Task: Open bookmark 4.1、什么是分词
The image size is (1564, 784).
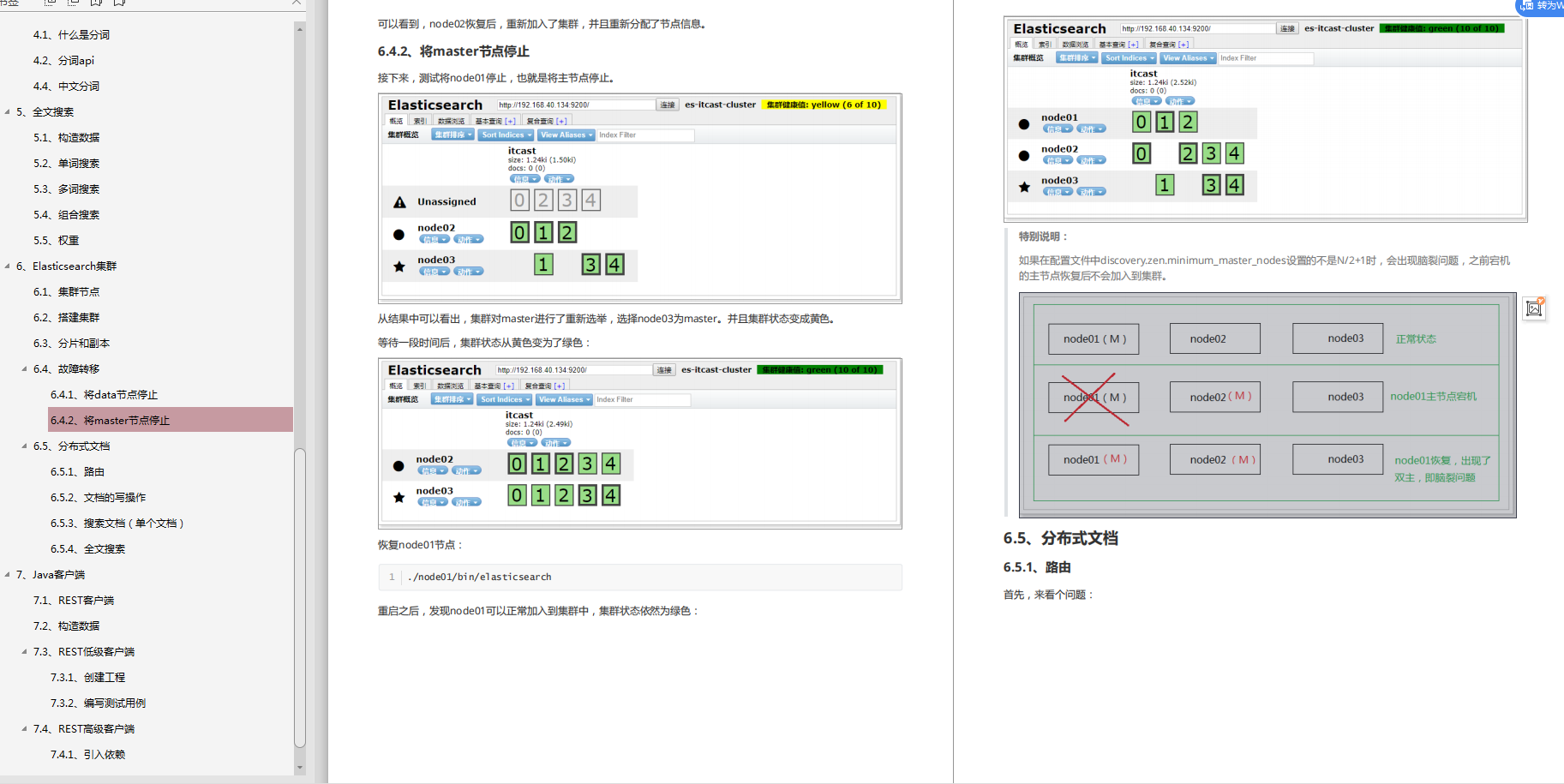Action: point(71,35)
